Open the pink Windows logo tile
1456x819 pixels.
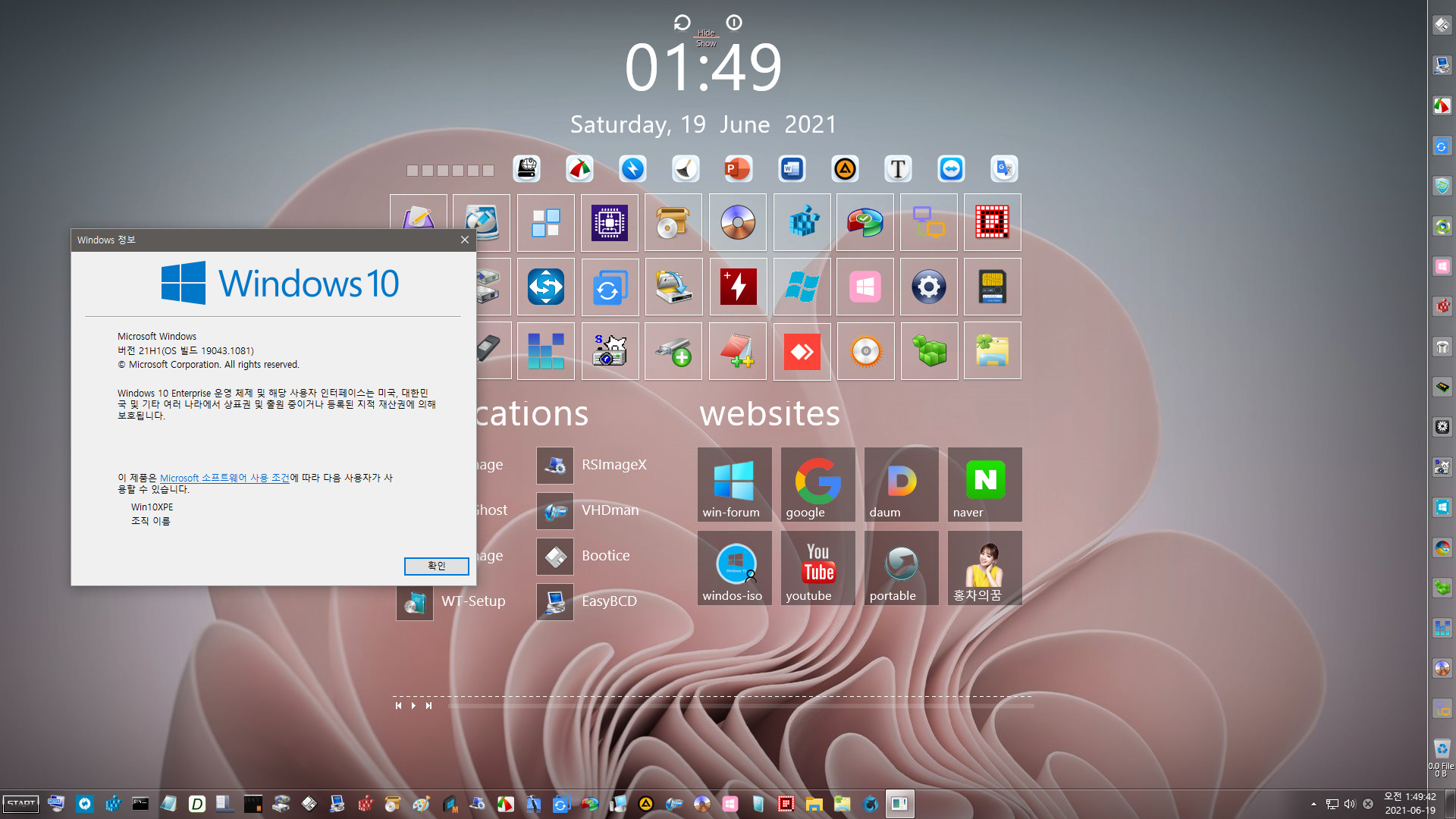(865, 287)
